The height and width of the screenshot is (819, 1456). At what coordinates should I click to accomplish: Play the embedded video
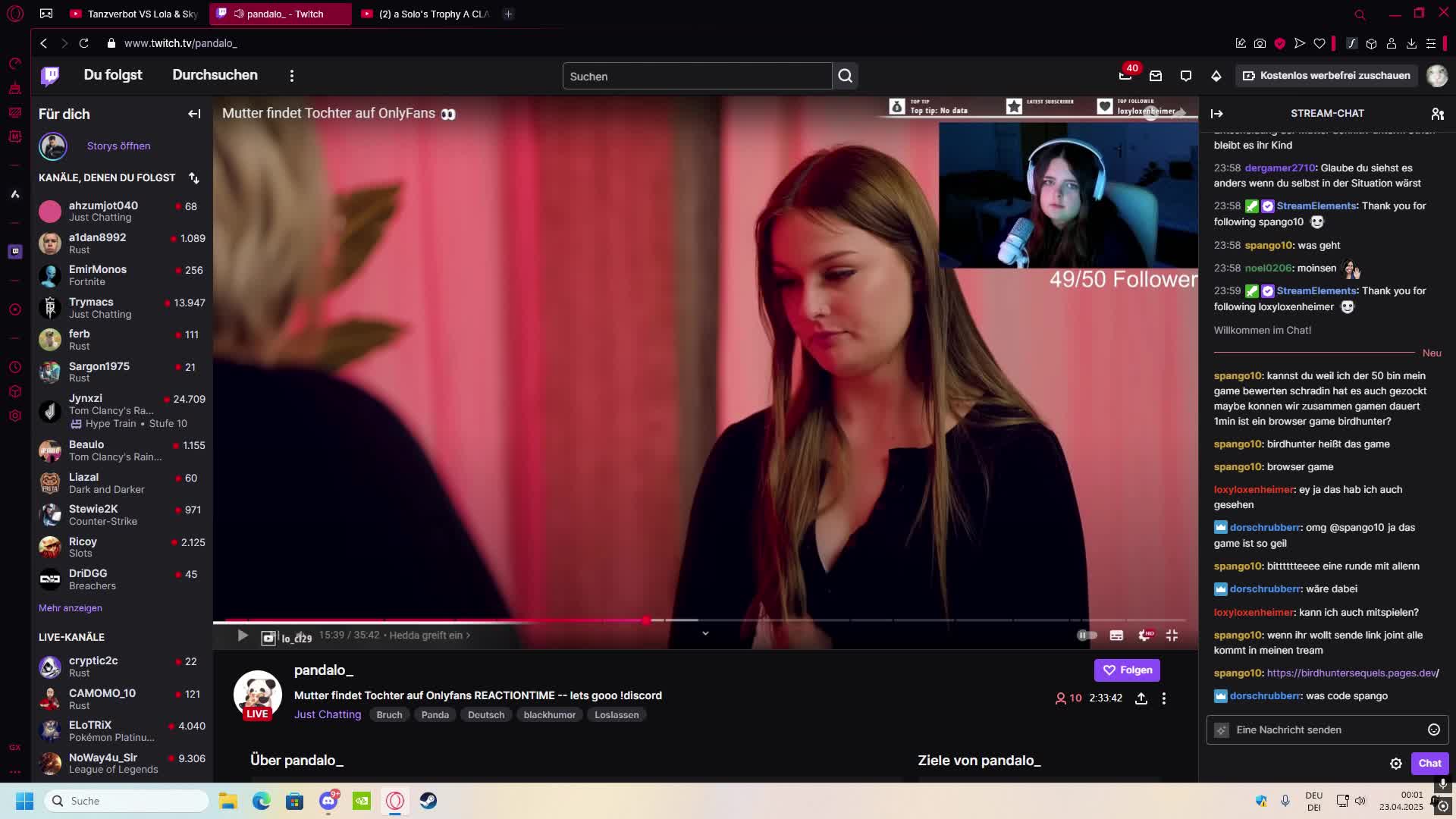pos(243,635)
